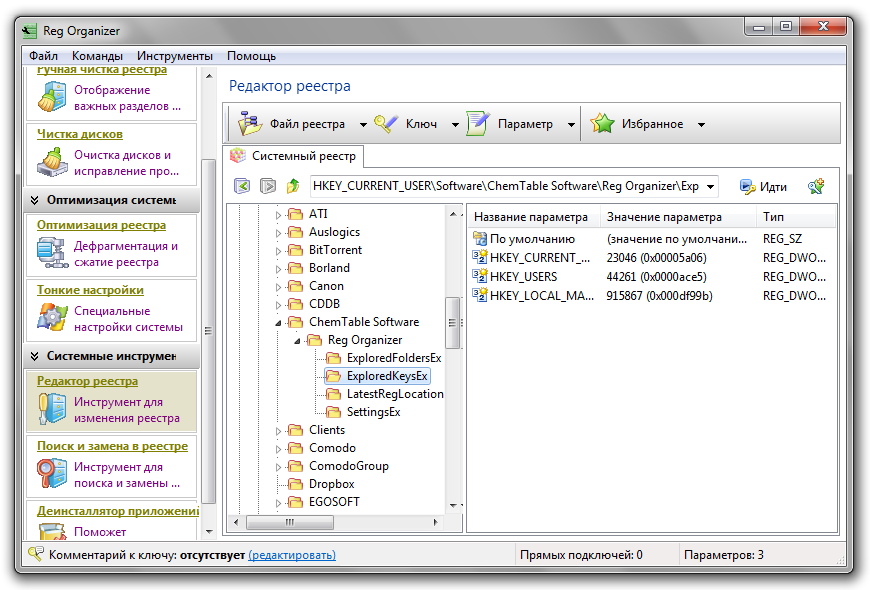870x590 pixels.
Task: Click the registry tree horizontal scrollbar thumb
Action: click(290, 522)
